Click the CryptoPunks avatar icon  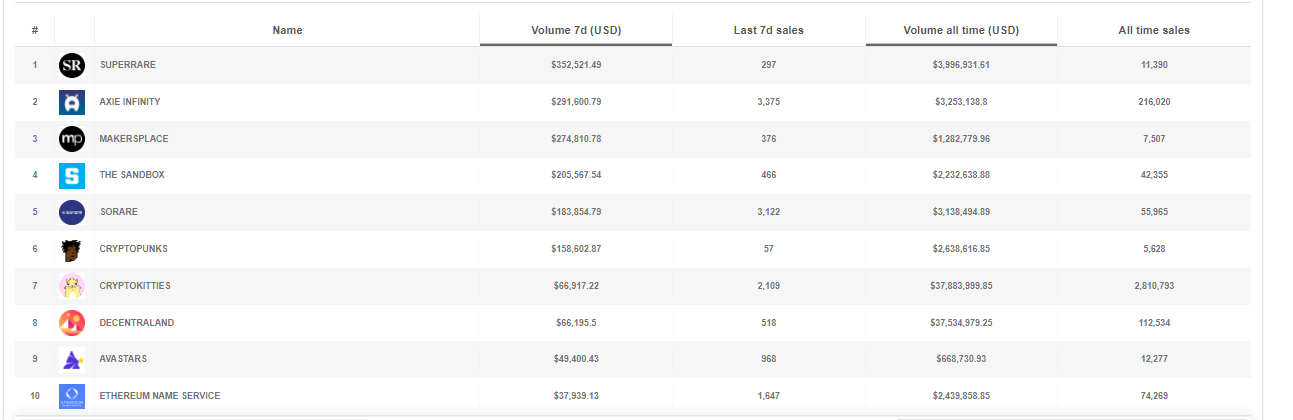click(72, 249)
